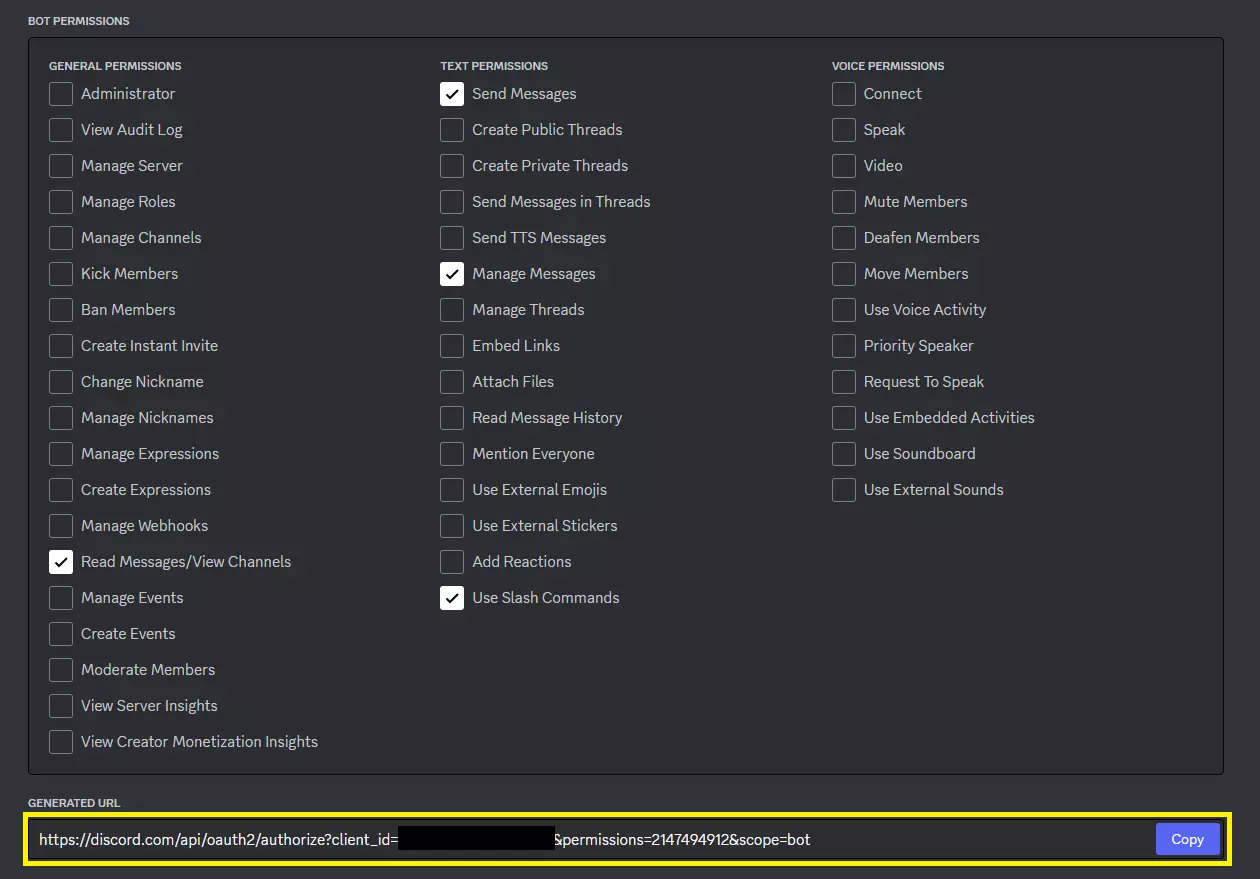
Task: Enable the Administrator permission checkbox
Action: coord(61,94)
